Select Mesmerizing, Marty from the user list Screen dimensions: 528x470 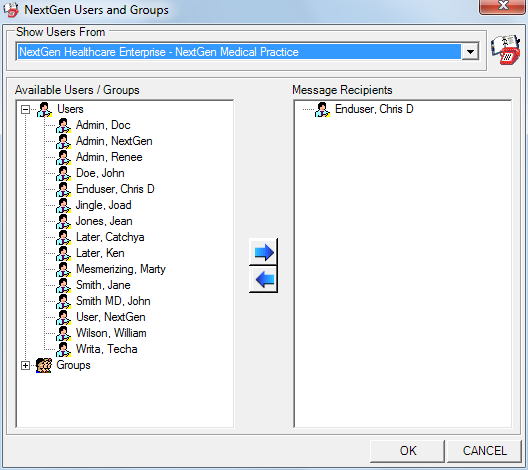[x=121, y=269]
